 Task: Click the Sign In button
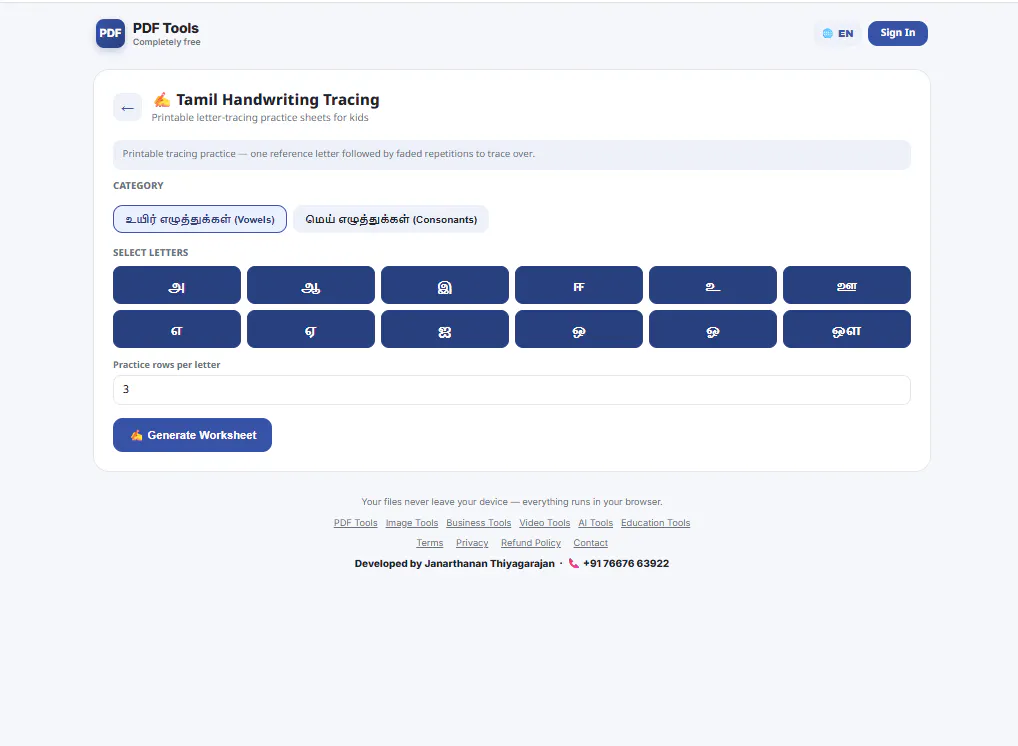coord(898,33)
